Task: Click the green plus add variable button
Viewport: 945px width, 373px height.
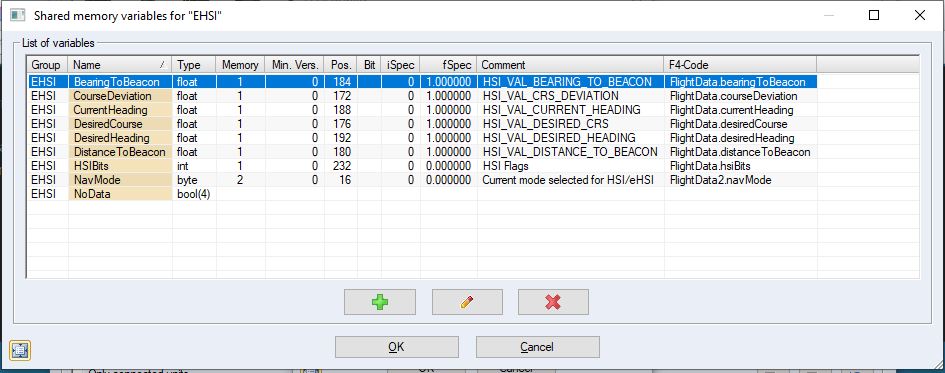Action: [x=380, y=302]
